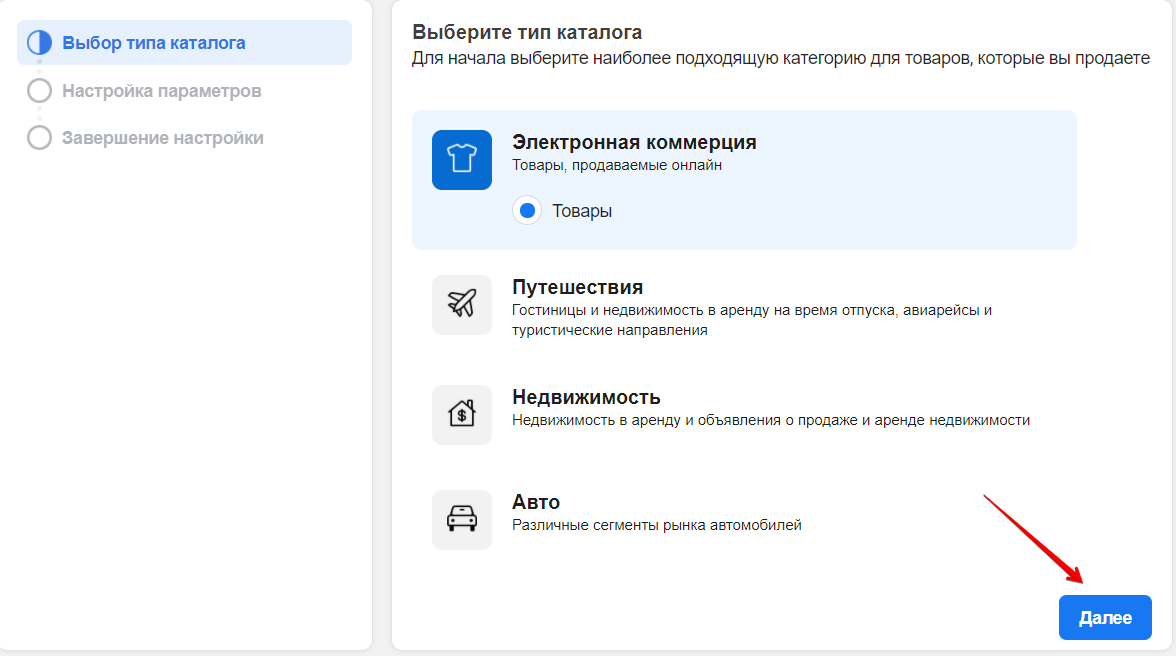The image size is (1176, 656).
Task: Click the half-filled circle step icon
Action: click(x=39, y=43)
